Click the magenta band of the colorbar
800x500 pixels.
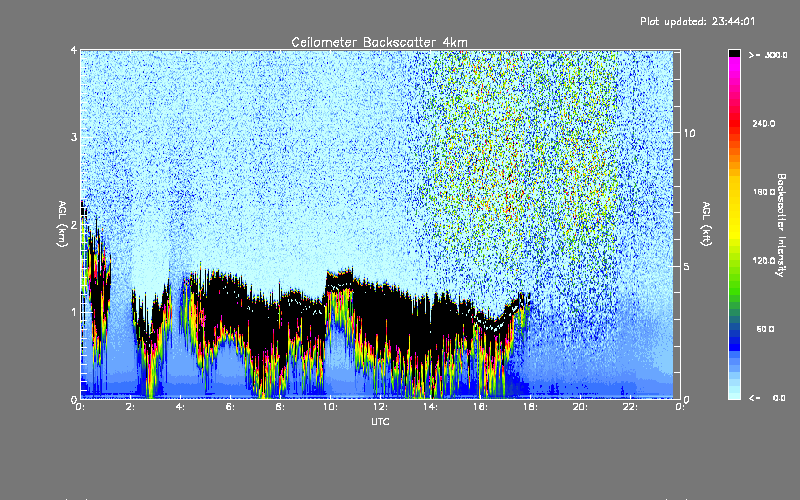pyautogui.click(x=734, y=66)
